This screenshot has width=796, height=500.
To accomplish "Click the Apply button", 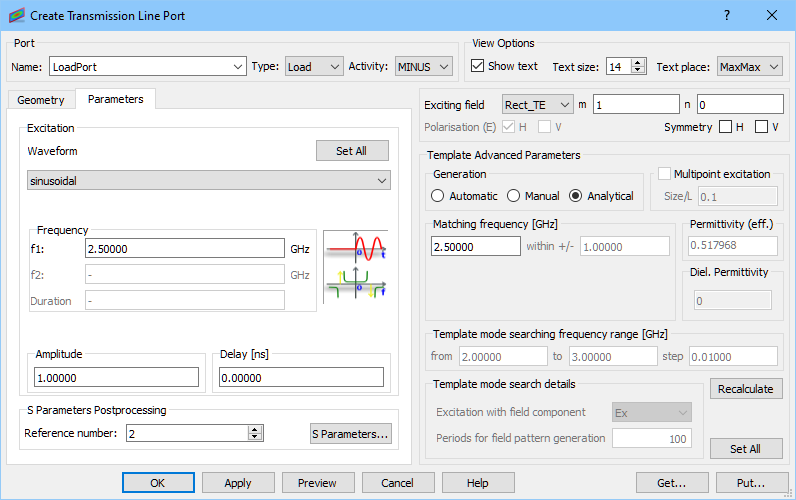I will 238,483.
